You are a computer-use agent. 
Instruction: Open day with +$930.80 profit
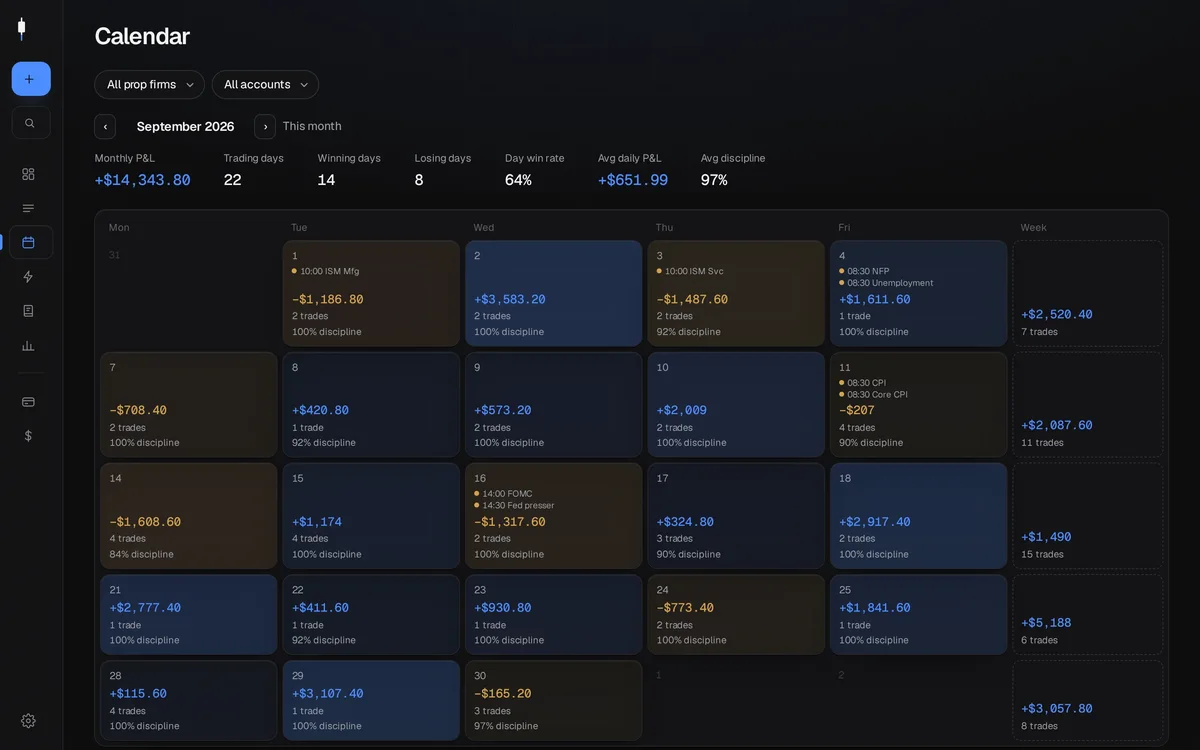pos(553,614)
